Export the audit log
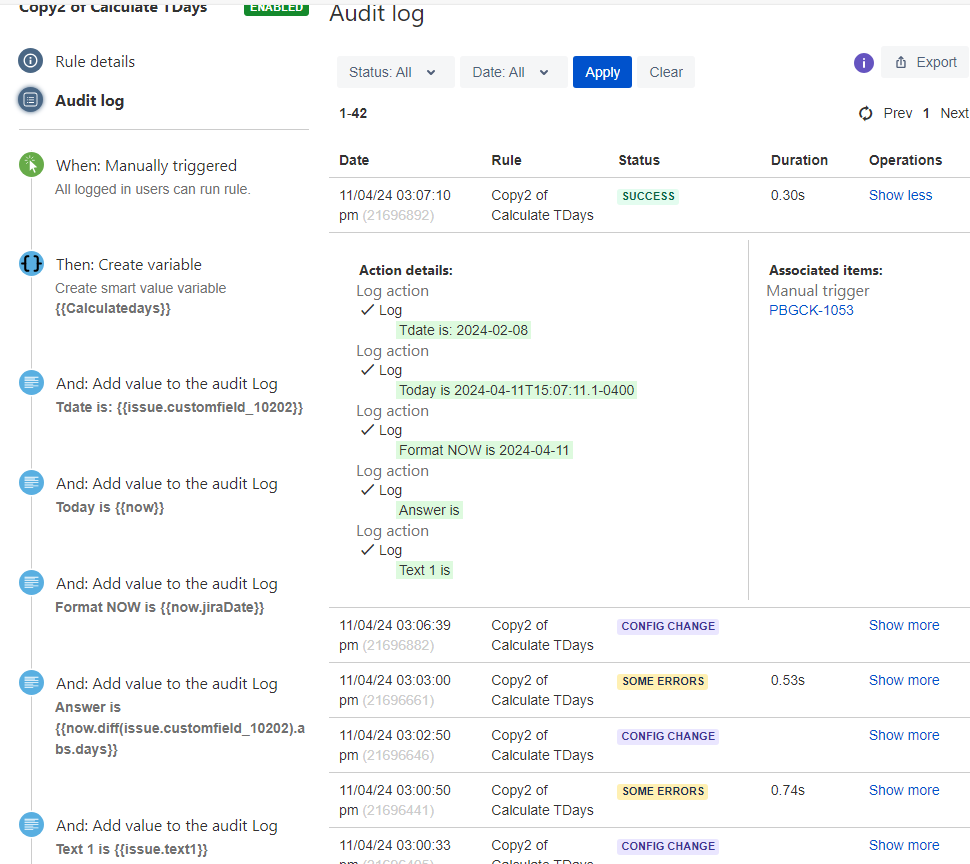This screenshot has height=864, width=970. point(925,62)
